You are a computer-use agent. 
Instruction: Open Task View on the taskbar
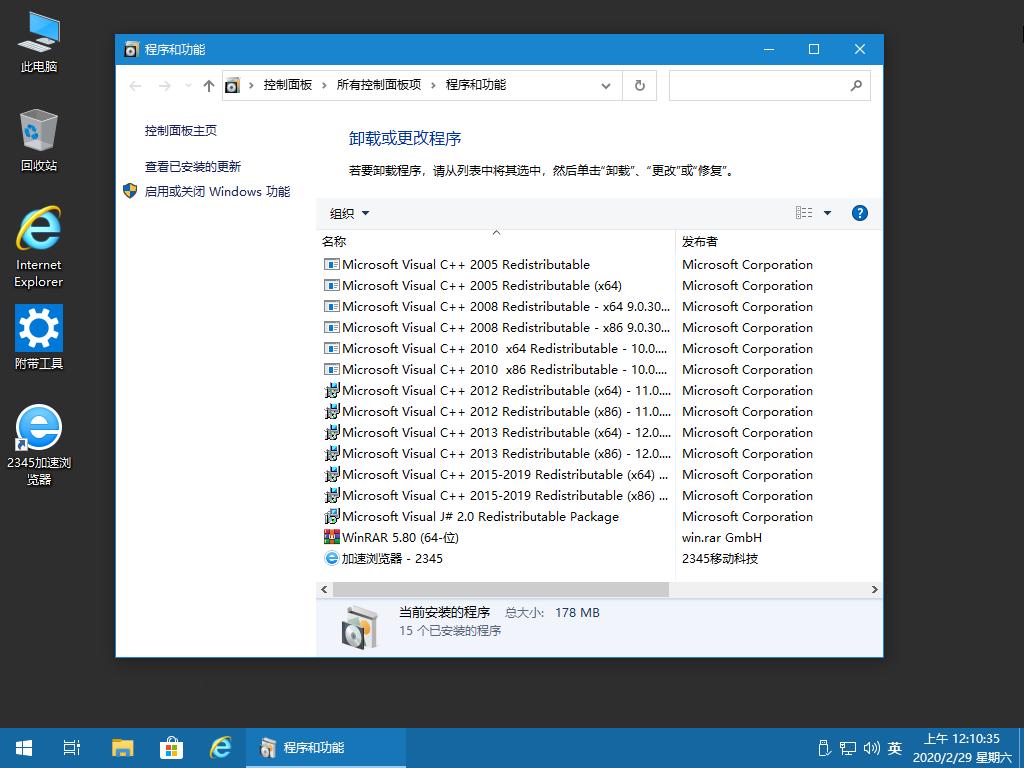click(72, 748)
